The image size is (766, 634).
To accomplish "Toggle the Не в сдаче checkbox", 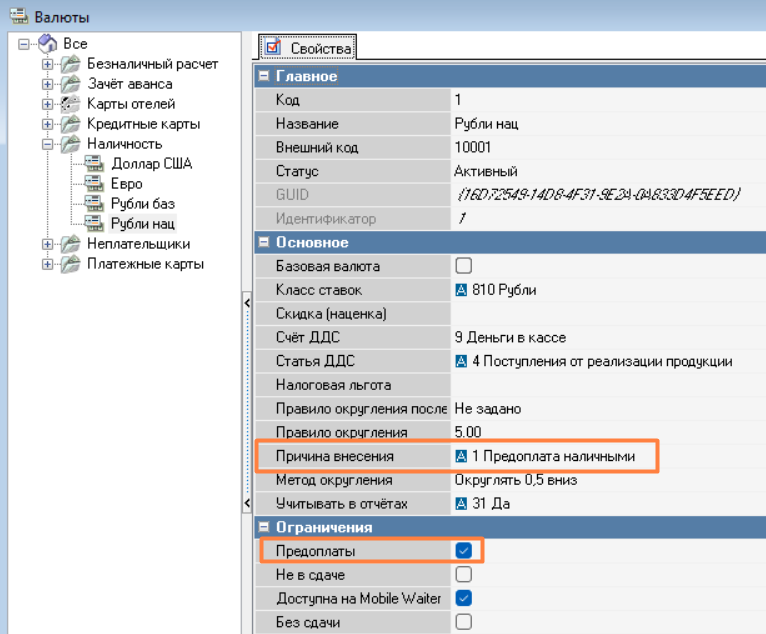I will [463, 575].
